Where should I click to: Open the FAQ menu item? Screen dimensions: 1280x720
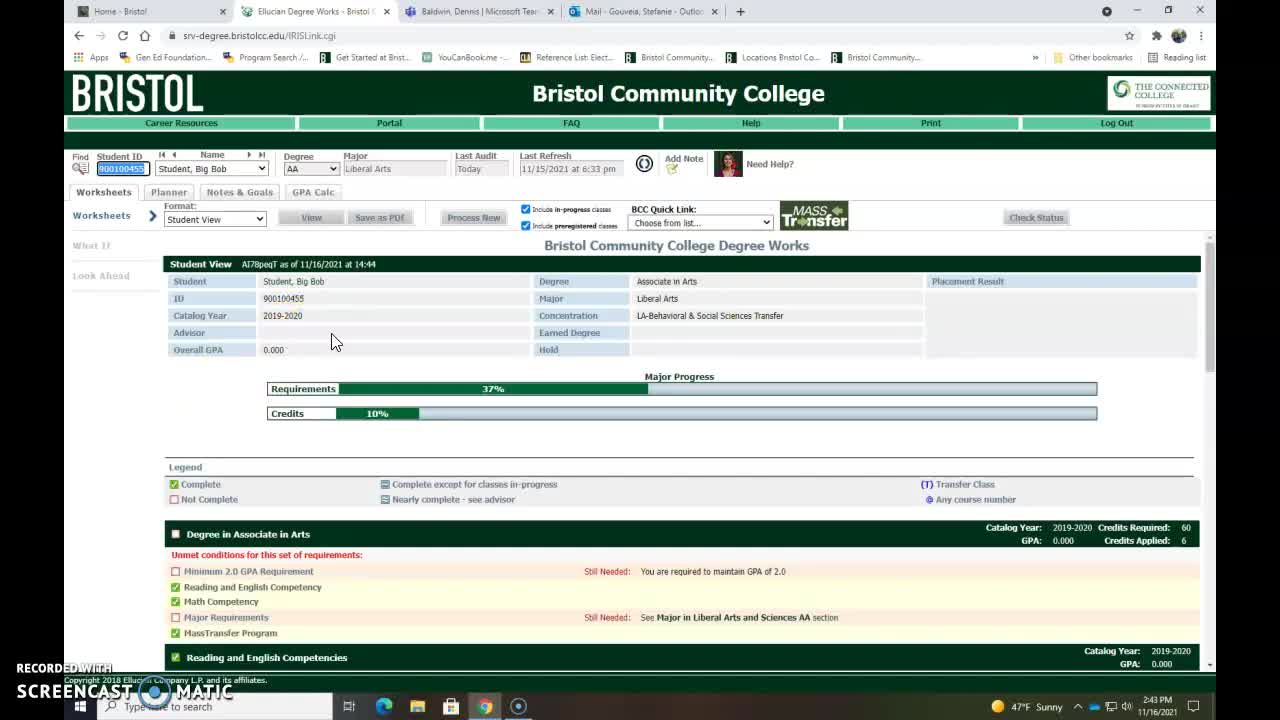(x=571, y=123)
